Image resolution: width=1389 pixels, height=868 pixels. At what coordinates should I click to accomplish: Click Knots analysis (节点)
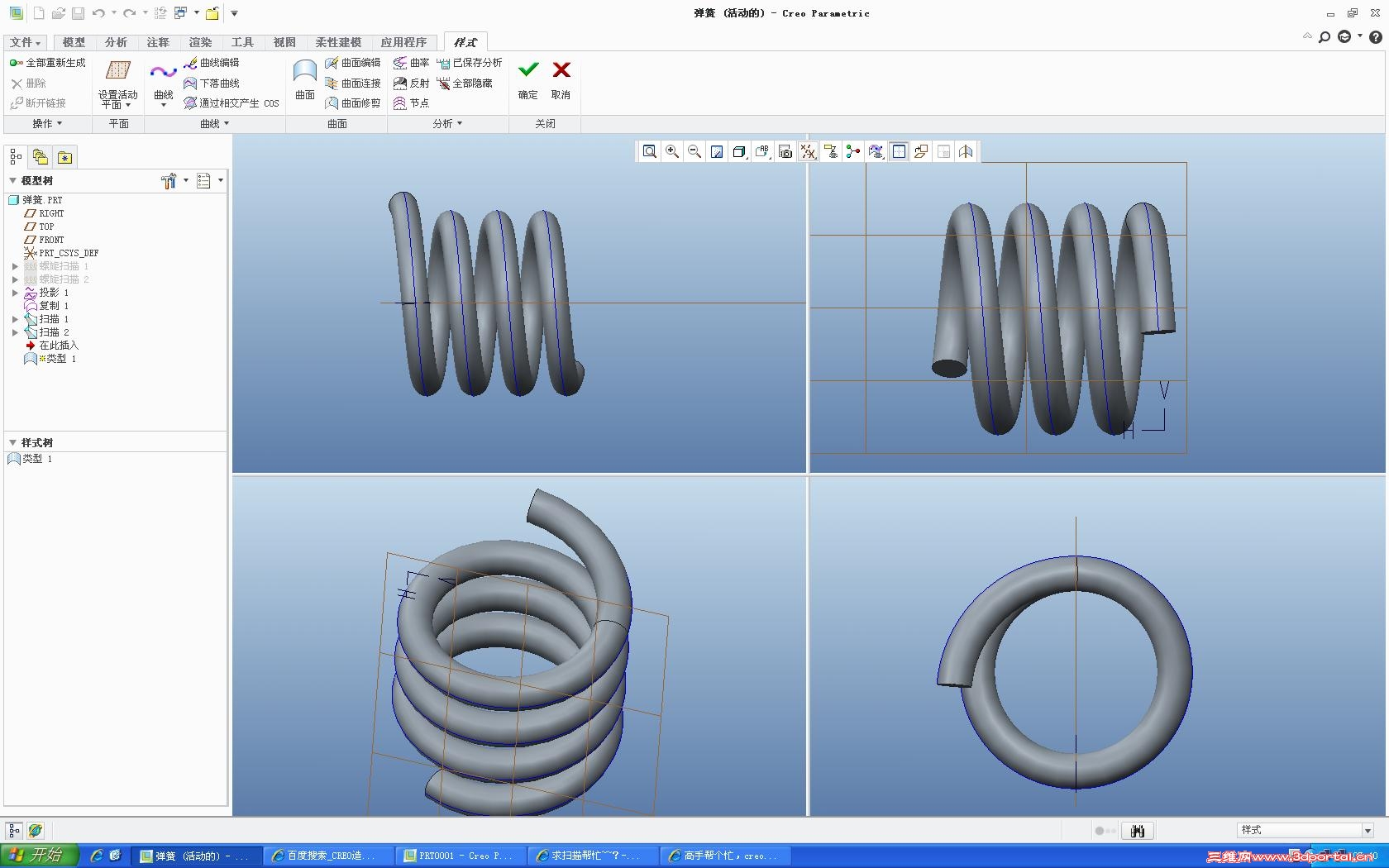click(412, 103)
